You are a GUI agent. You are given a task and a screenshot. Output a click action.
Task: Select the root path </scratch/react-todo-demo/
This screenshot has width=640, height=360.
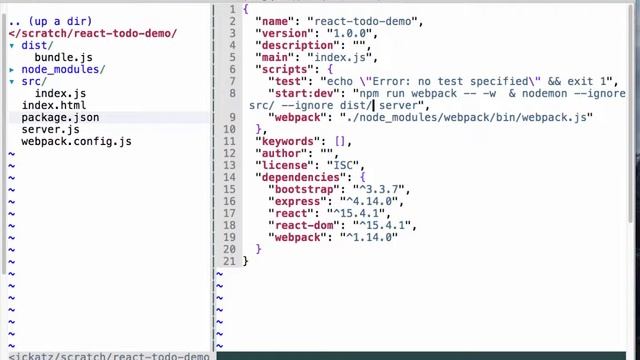coord(93,33)
